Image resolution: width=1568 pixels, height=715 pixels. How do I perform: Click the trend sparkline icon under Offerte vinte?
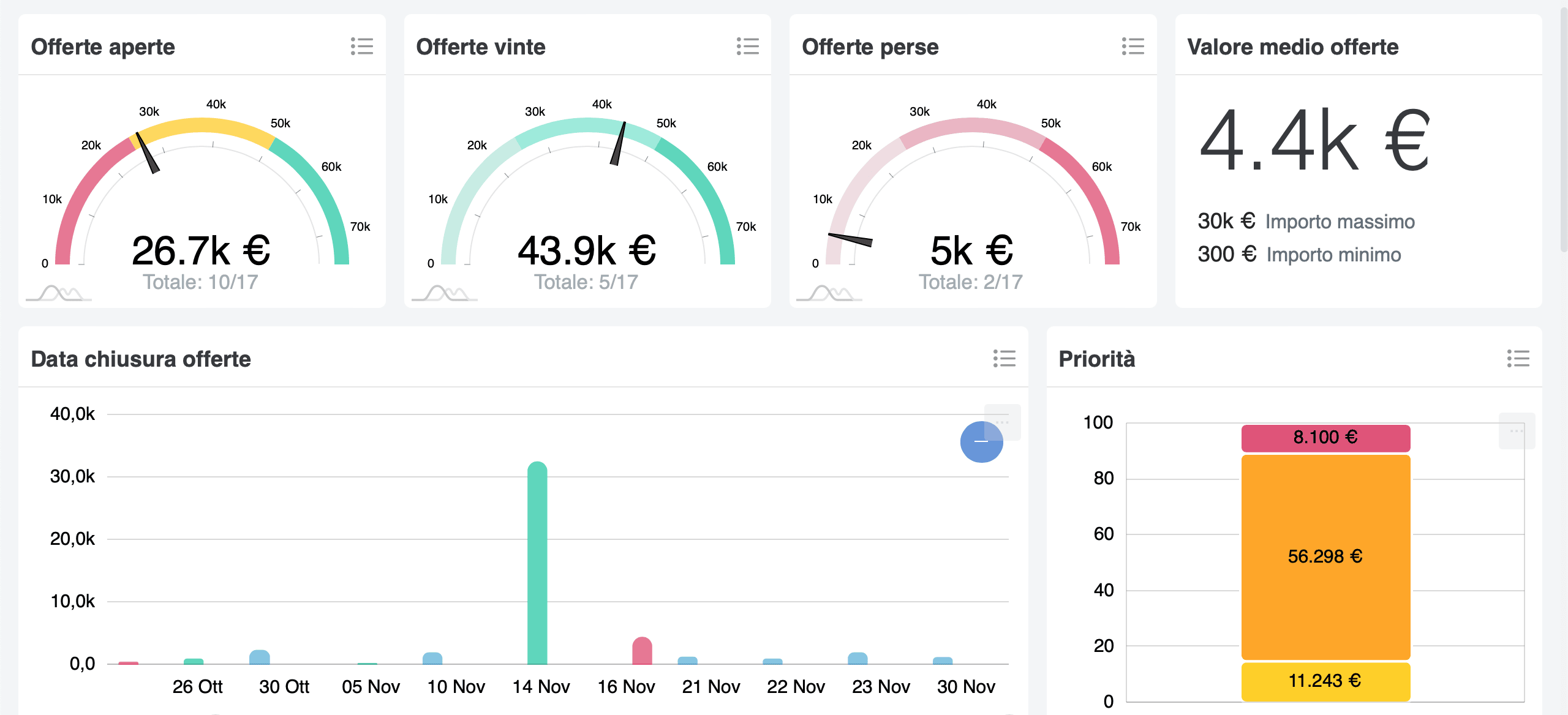445,294
